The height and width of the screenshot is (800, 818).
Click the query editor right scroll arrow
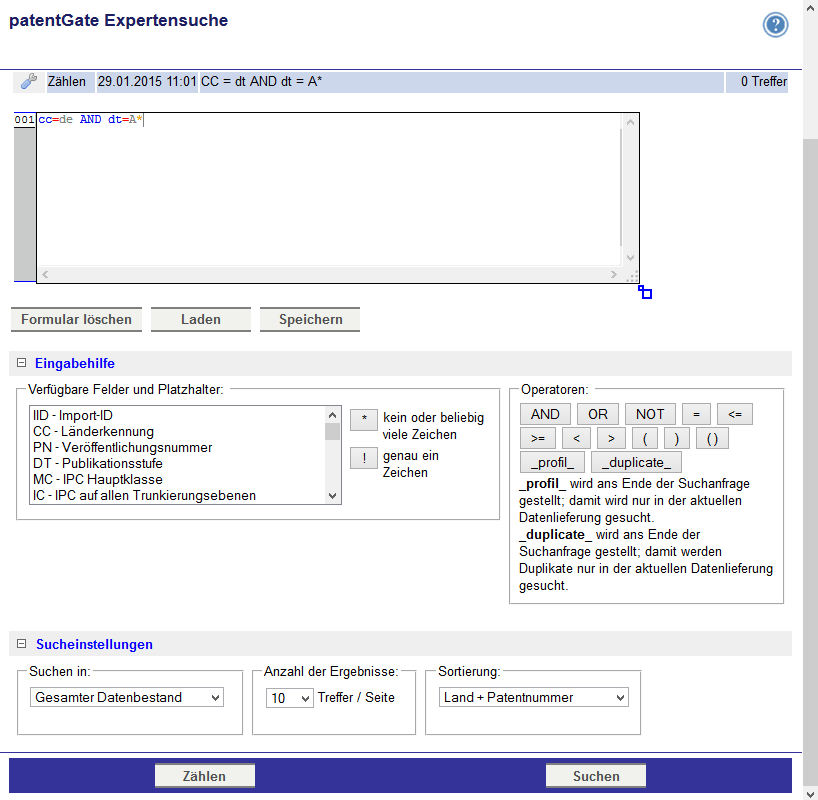[614, 274]
